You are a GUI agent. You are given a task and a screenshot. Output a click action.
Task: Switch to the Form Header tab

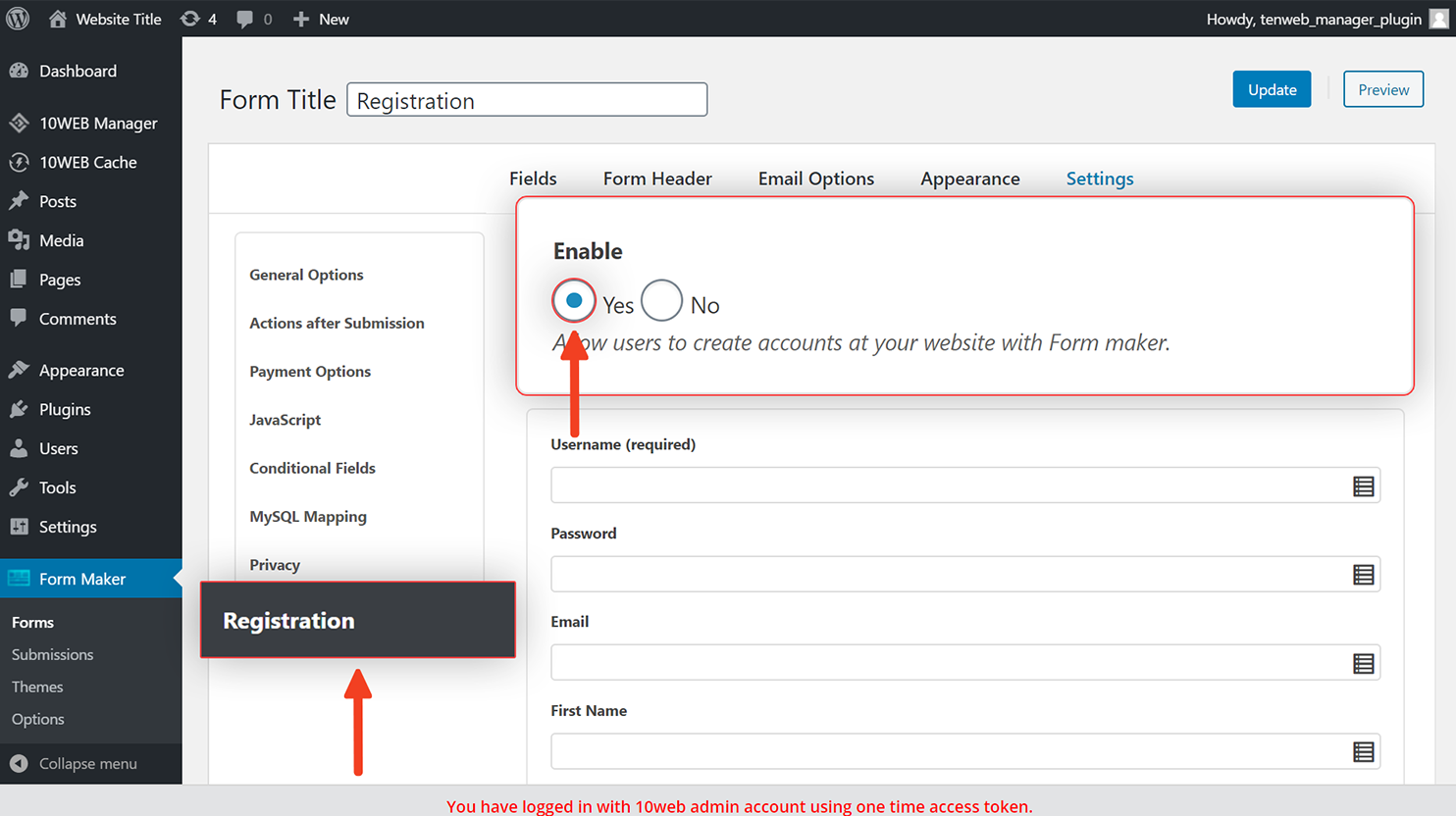[x=657, y=178]
